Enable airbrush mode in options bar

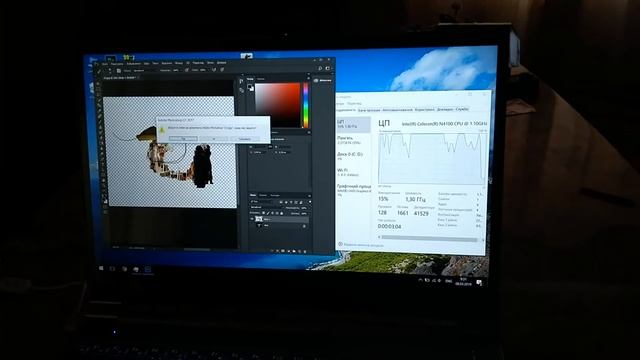tap(214, 69)
